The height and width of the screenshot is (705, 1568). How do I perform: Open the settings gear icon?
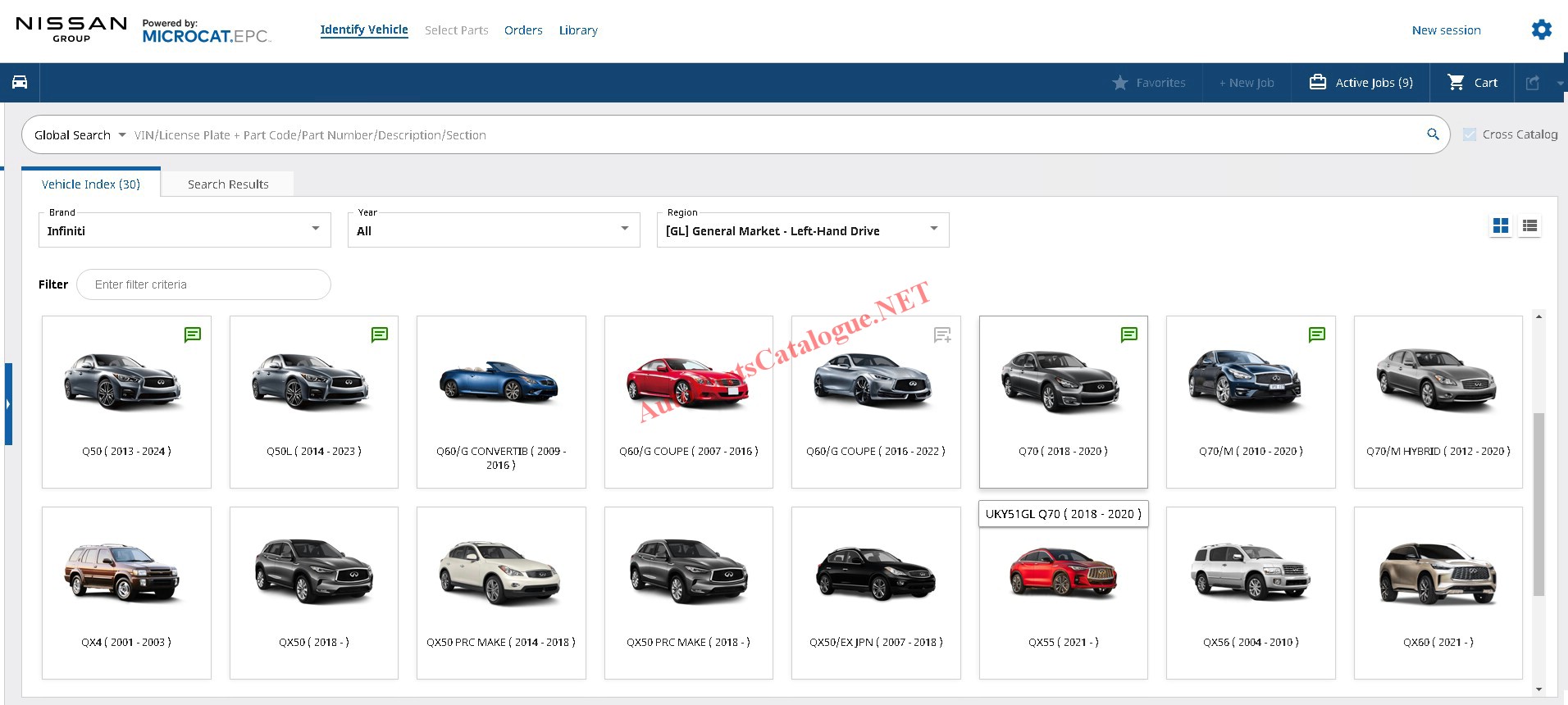pos(1541,30)
